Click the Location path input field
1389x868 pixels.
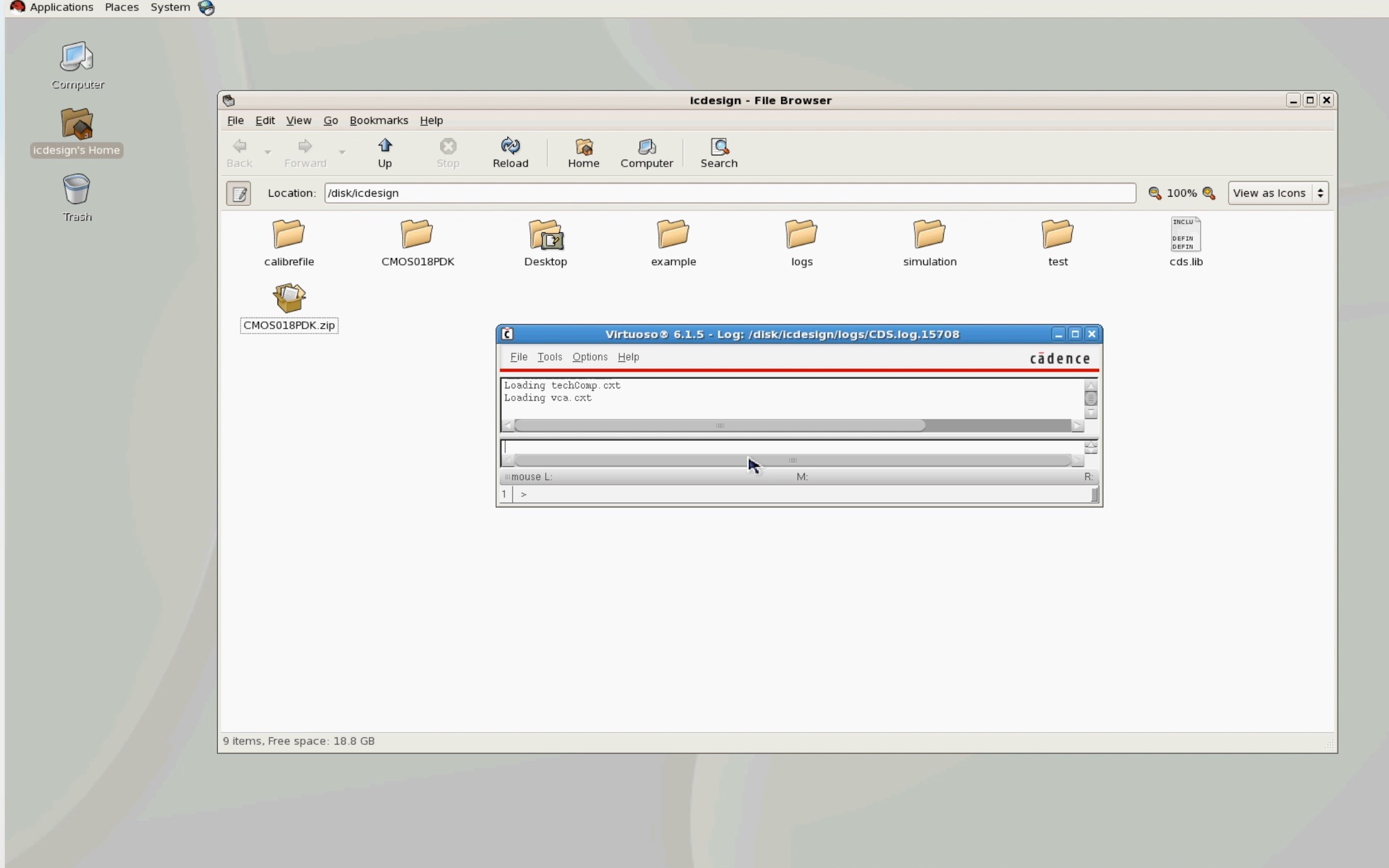coord(729,194)
